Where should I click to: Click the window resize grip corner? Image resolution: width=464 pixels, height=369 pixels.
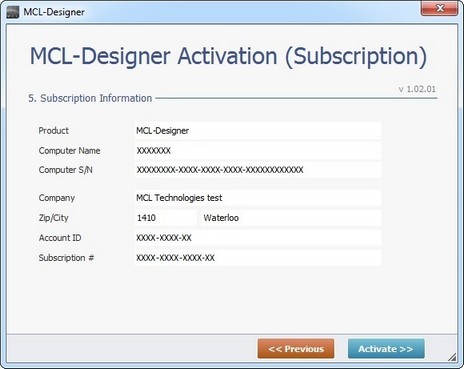(x=453, y=357)
